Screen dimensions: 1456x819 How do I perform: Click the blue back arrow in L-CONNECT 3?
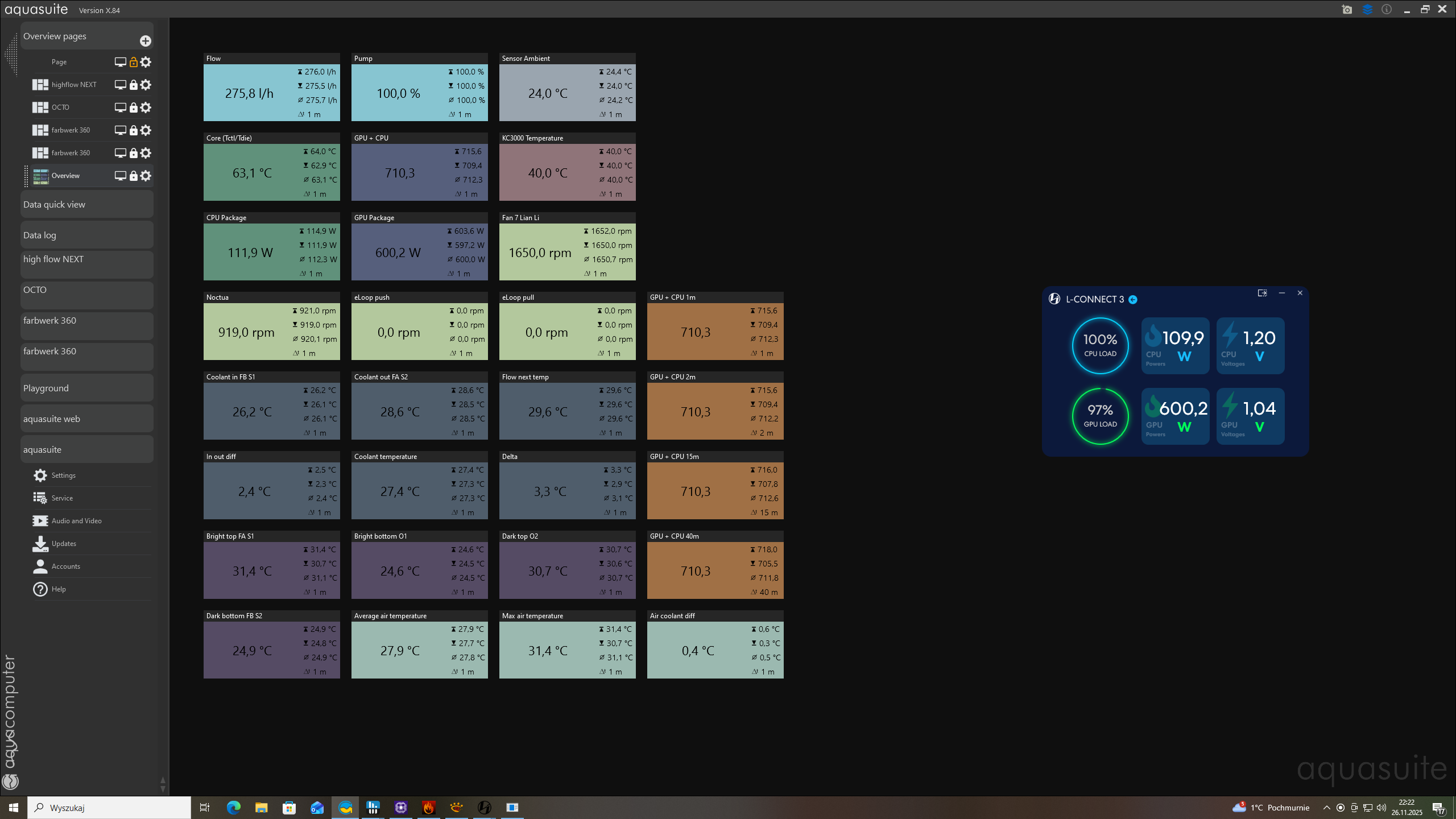click(1133, 300)
